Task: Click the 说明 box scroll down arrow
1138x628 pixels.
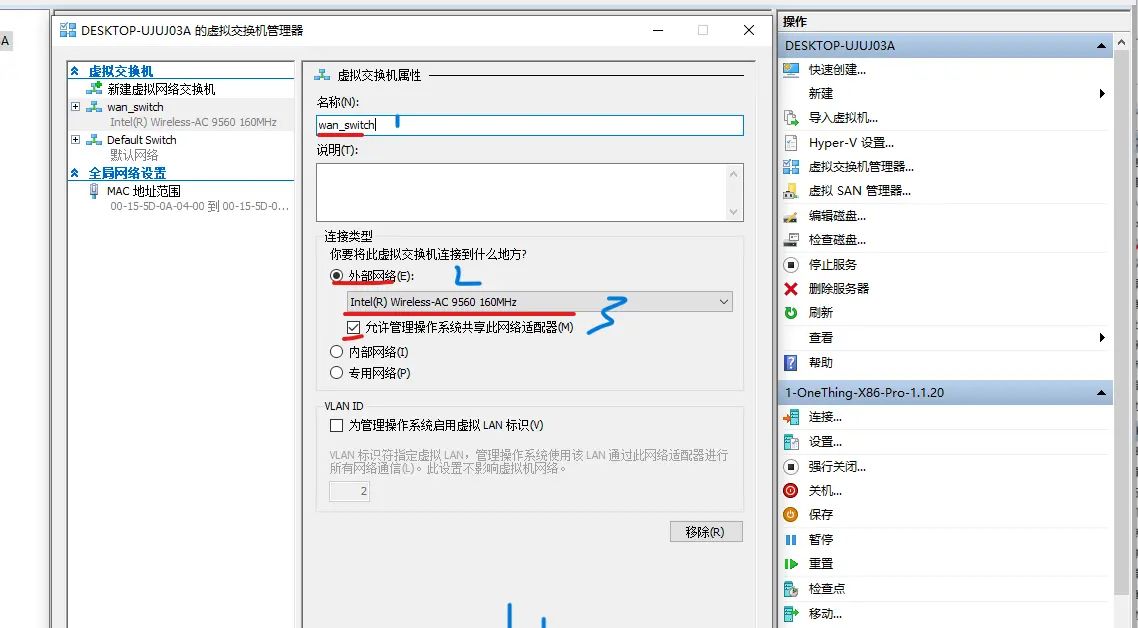Action: tap(733, 212)
